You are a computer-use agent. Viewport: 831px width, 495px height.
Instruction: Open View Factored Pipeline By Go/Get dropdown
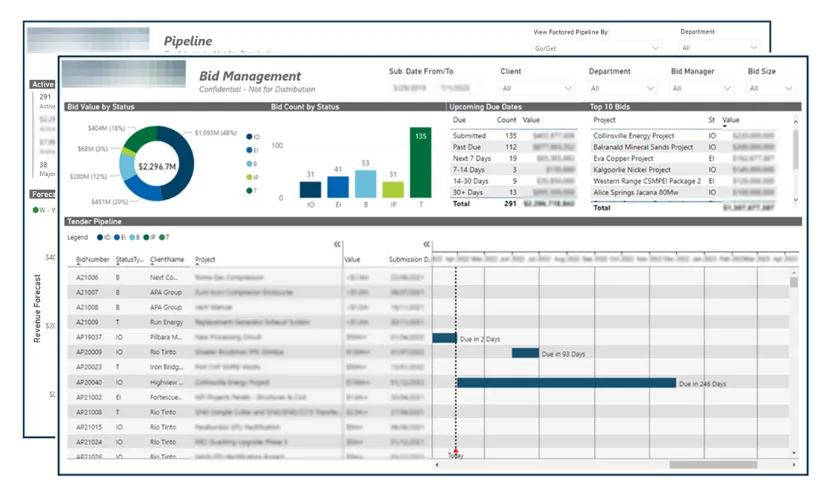click(x=597, y=48)
